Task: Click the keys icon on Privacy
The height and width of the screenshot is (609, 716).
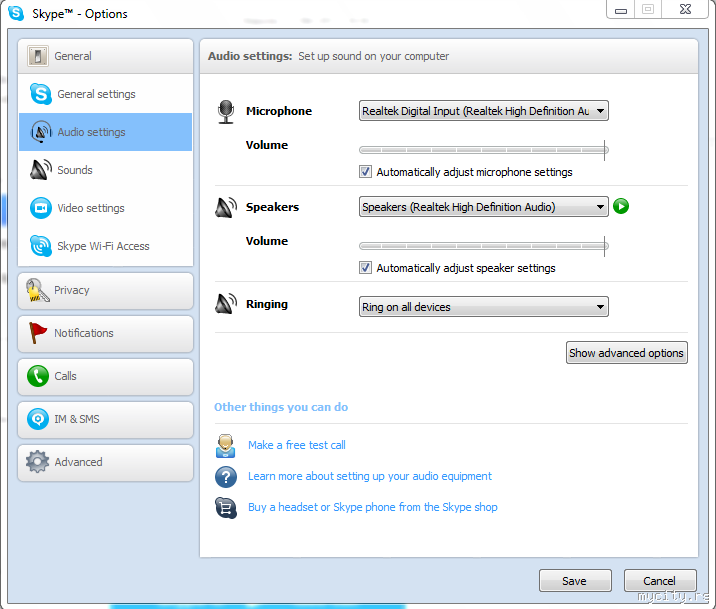Action: 37,290
